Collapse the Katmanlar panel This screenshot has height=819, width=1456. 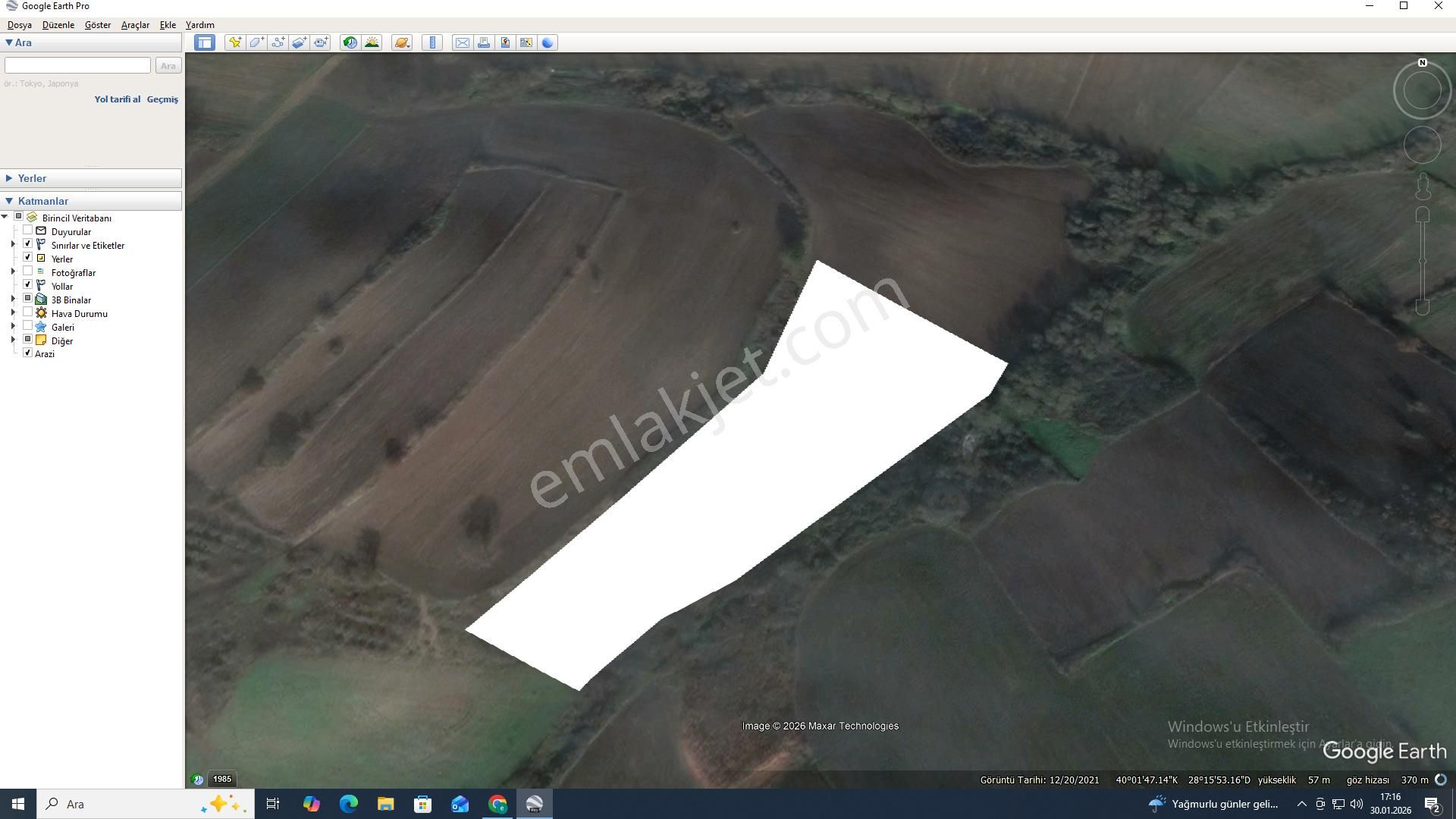click(x=9, y=201)
